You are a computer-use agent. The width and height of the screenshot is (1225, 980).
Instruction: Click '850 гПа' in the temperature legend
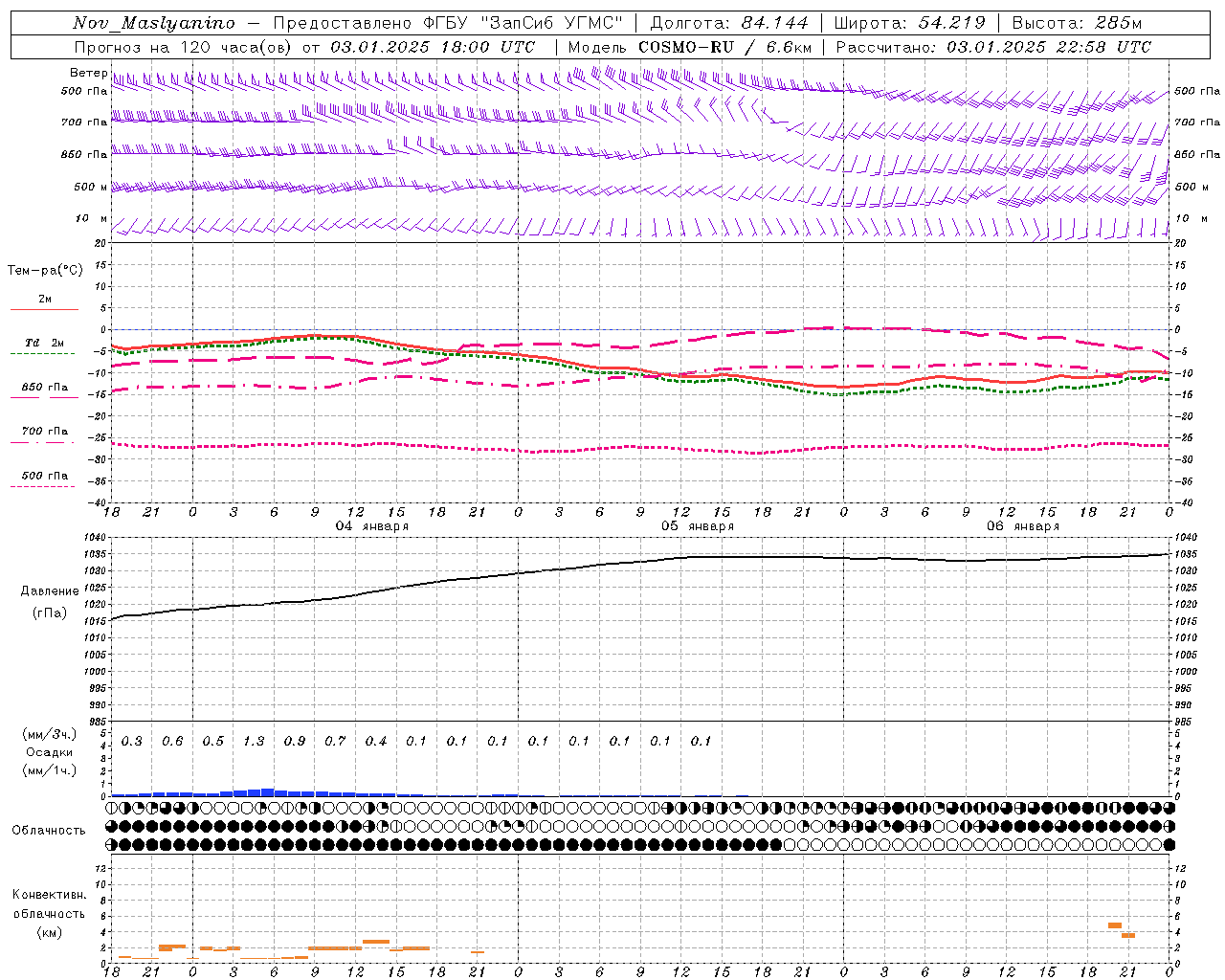click(x=45, y=388)
